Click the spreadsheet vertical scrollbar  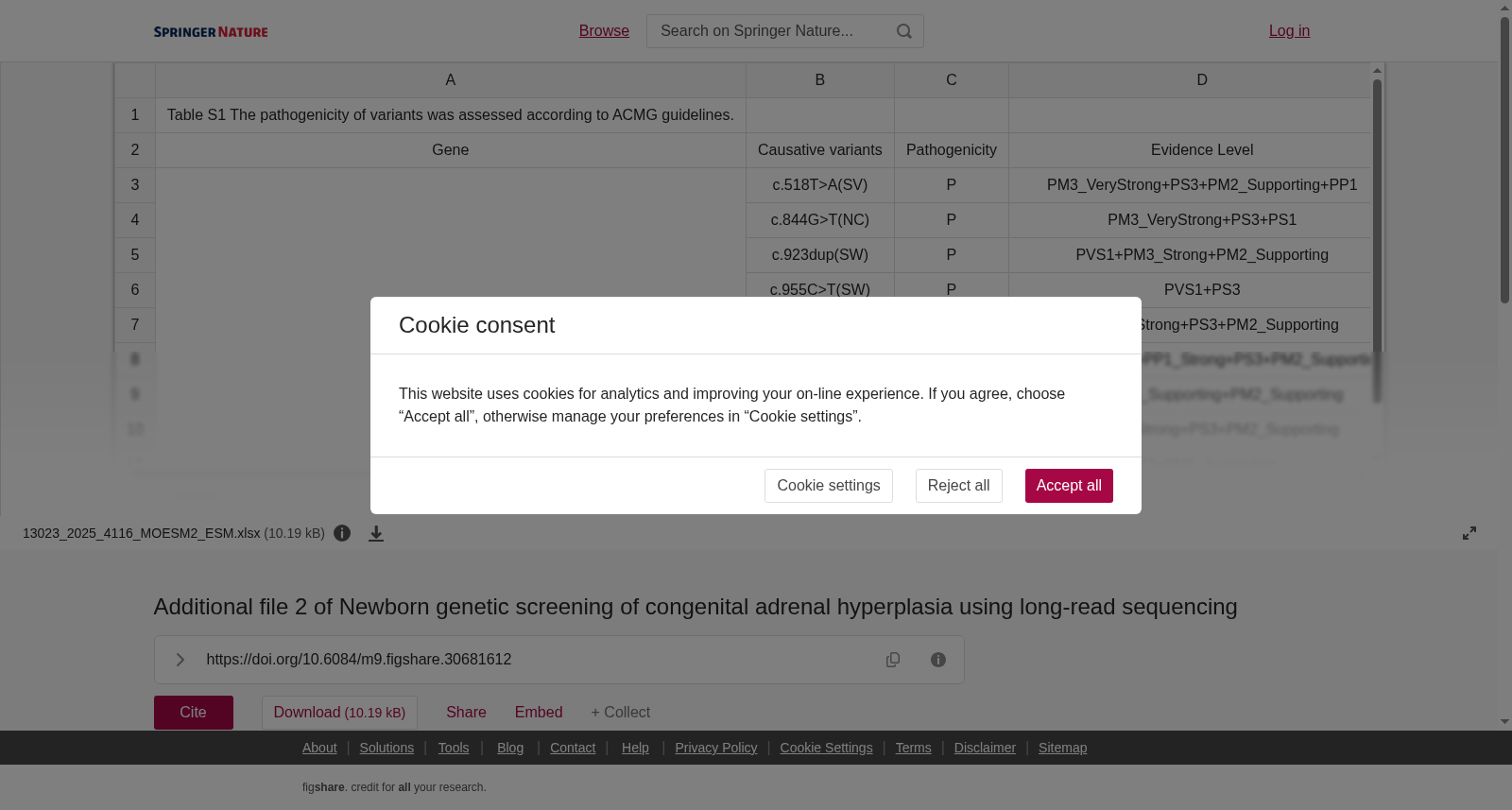1378,241
